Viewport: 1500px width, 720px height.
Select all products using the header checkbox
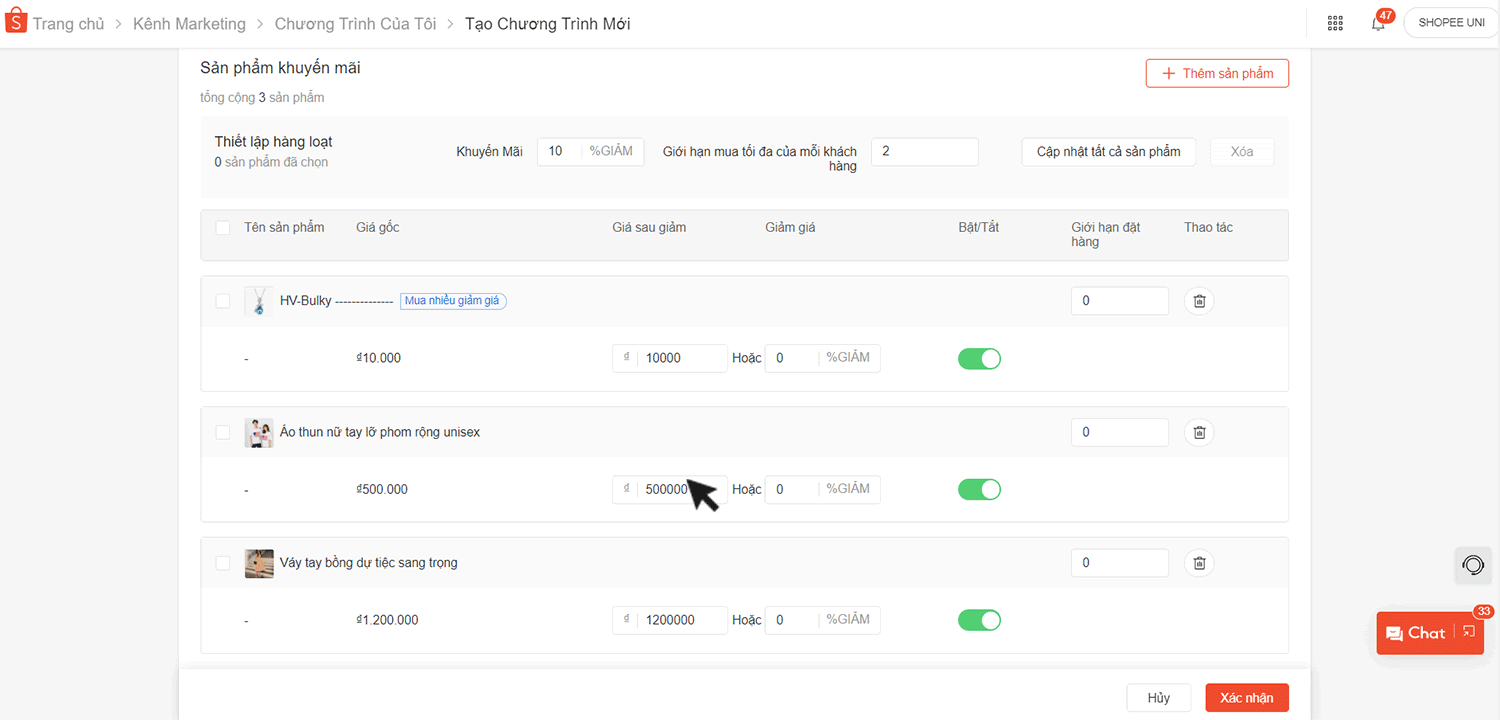pyautogui.click(x=223, y=228)
